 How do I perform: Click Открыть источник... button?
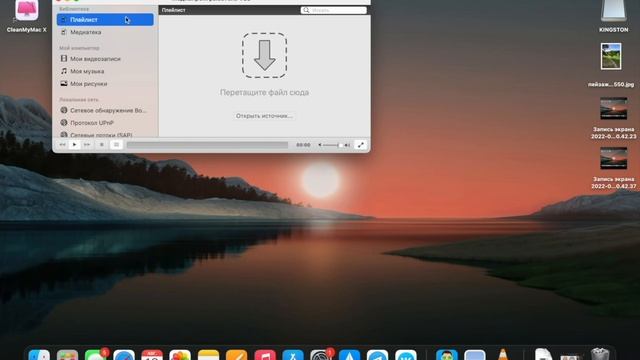(264, 116)
